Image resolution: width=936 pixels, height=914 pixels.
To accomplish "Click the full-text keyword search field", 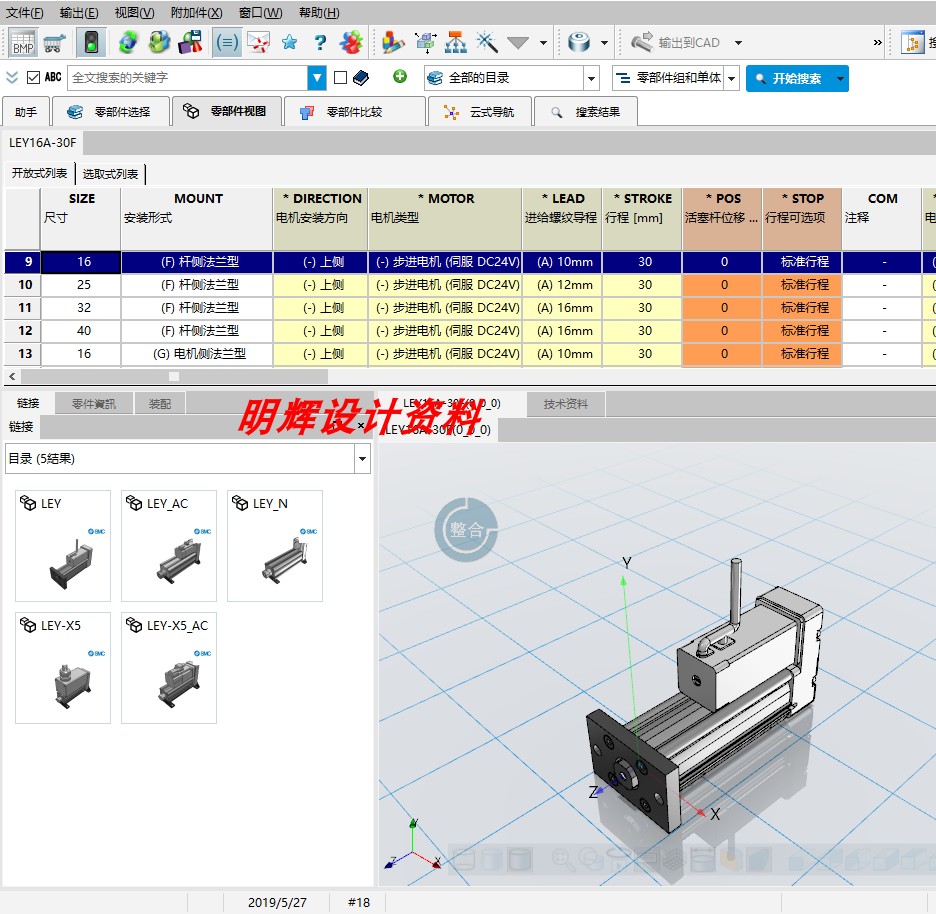I will coord(187,78).
